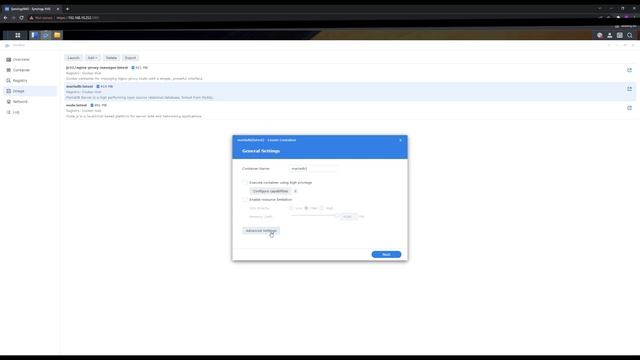640x360 pixels.
Task: Click the Memory Limit value field
Action: point(348,216)
